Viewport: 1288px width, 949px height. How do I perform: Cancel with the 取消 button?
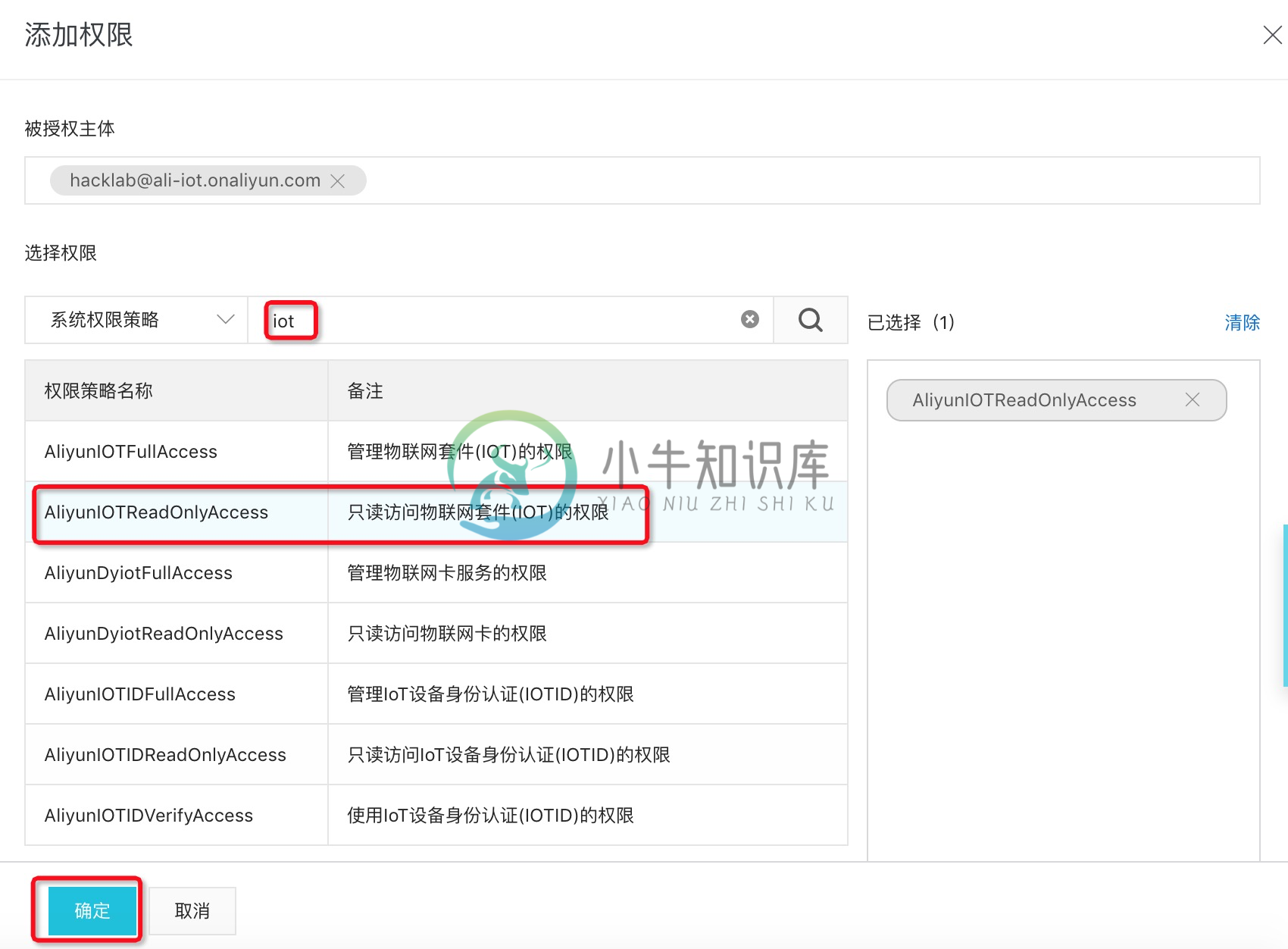[192, 910]
